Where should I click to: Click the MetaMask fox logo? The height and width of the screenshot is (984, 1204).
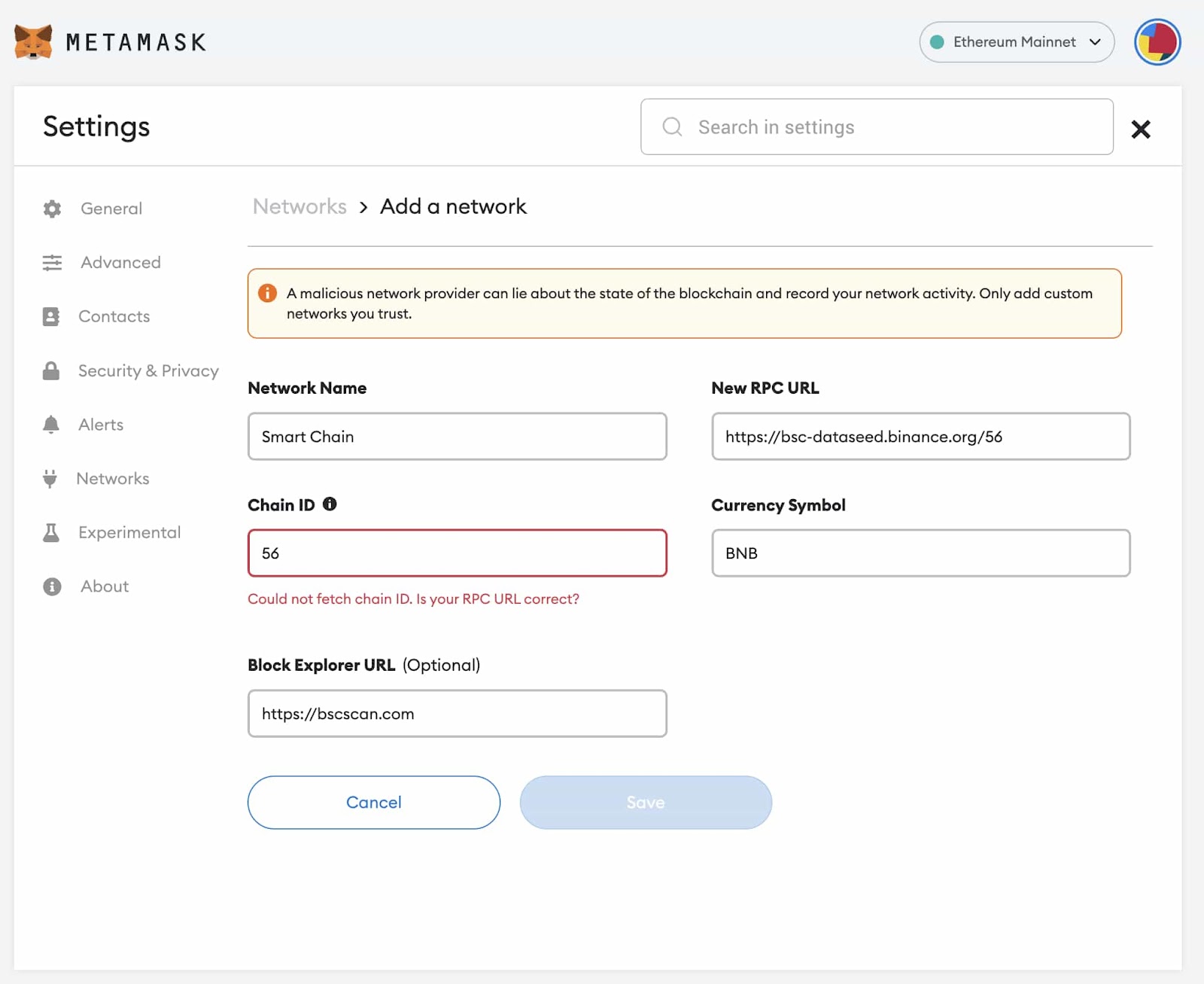click(33, 41)
